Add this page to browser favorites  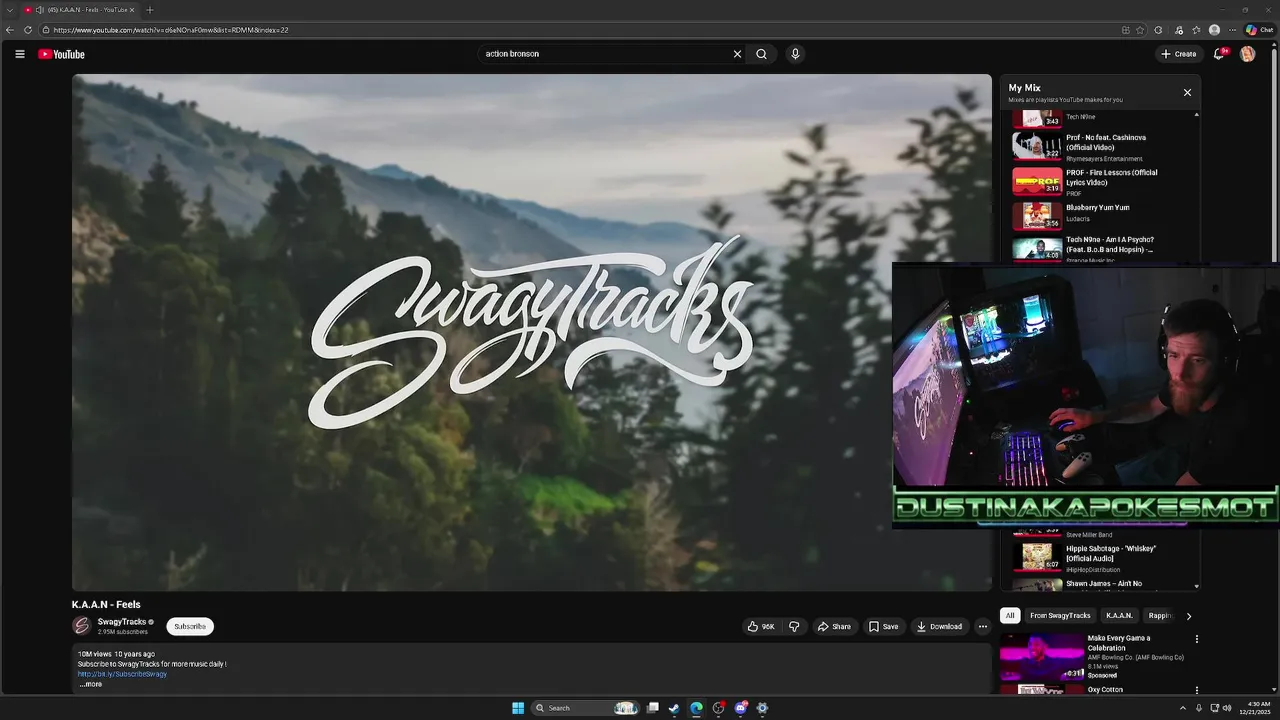[x=1140, y=30]
